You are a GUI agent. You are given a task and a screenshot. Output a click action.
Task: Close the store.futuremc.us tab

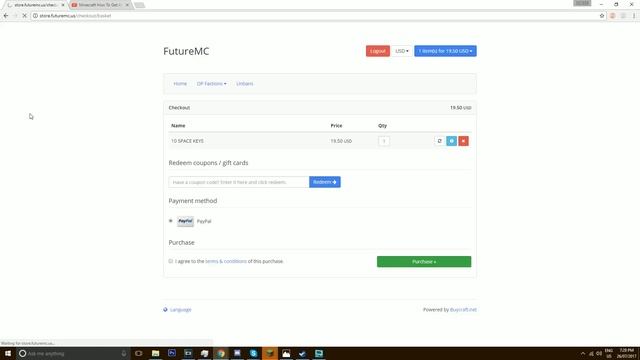(63, 5)
